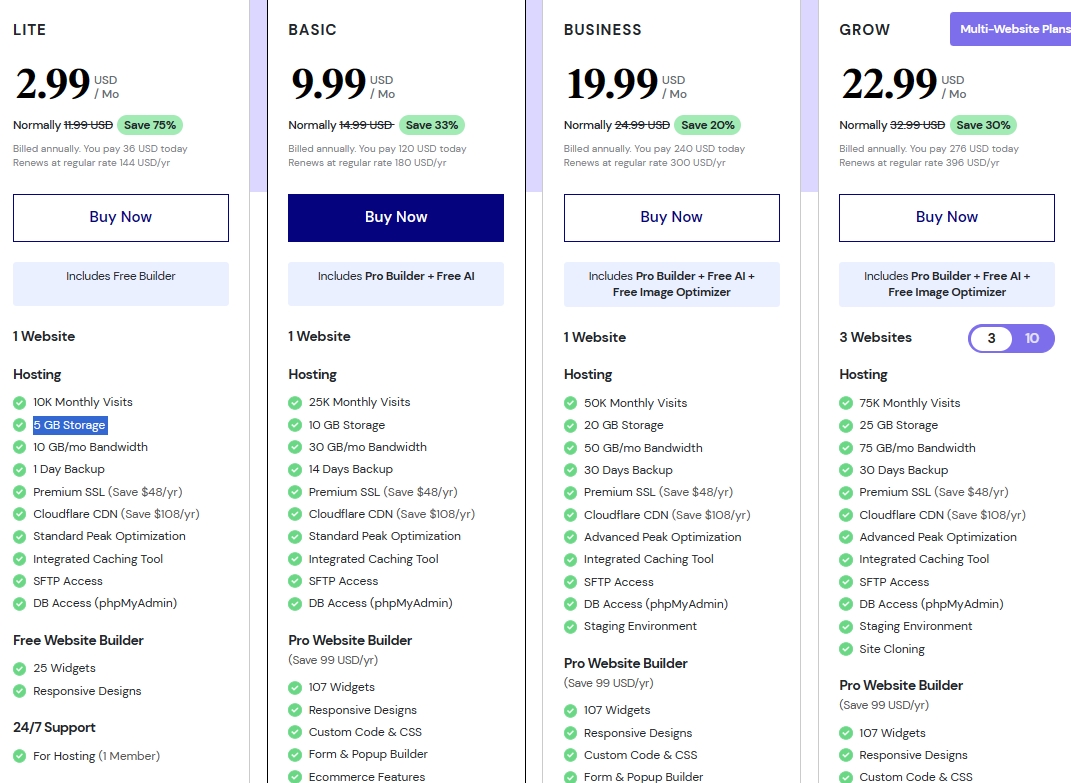
Task: Click check icon beside 14 Days Backup
Action: coord(295,469)
